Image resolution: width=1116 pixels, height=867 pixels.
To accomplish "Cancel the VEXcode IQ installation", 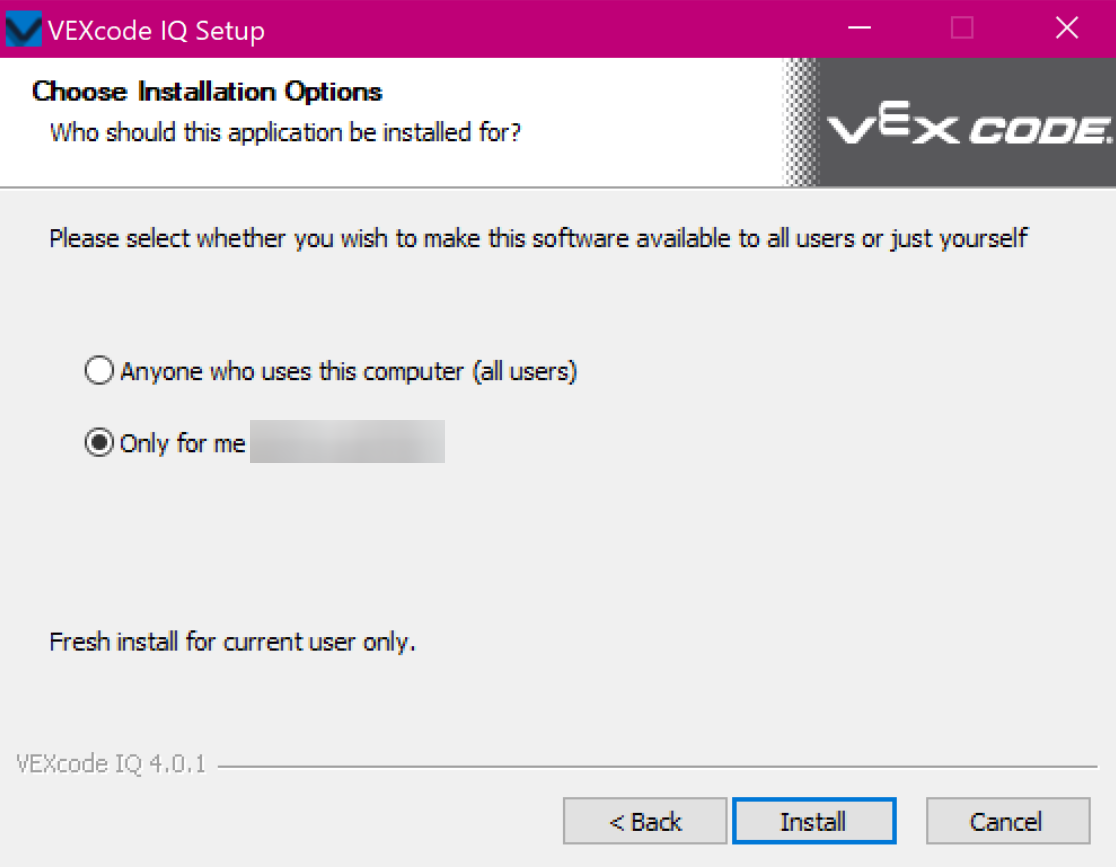I will click(x=1007, y=820).
